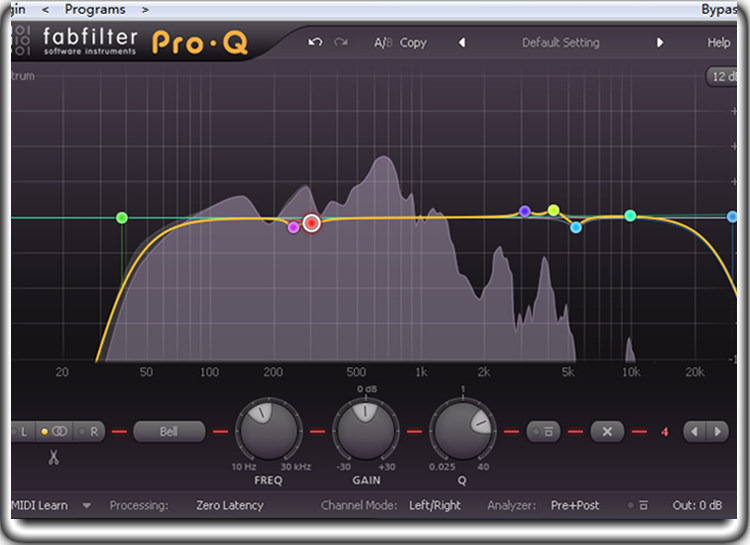This screenshot has width=750, height=545.
Task: Set band to stereo linked channel mode
Action: coord(55,432)
